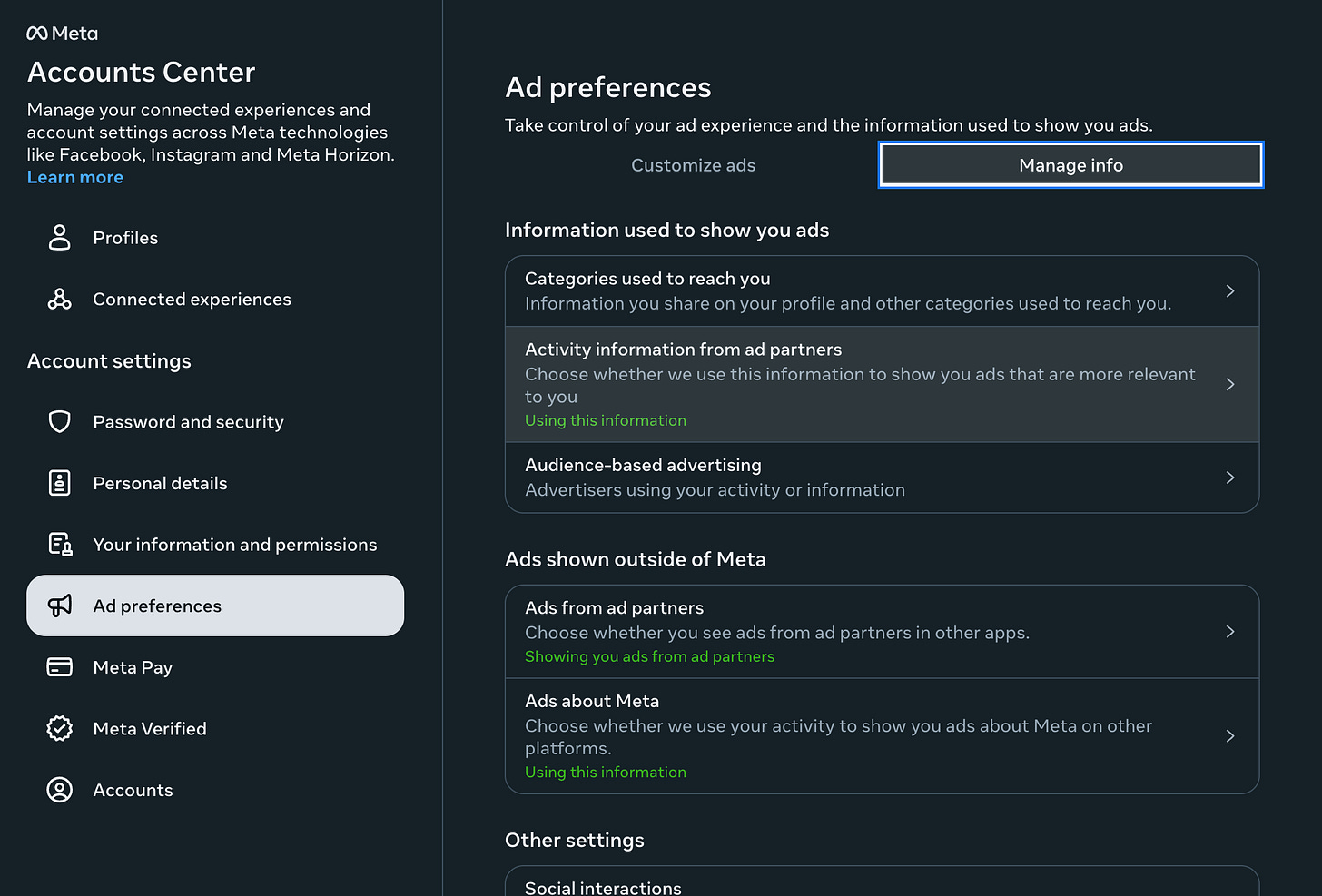This screenshot has width=1322, height=896.
Task: Click the Account settings section label
Action: pos(109,361)
